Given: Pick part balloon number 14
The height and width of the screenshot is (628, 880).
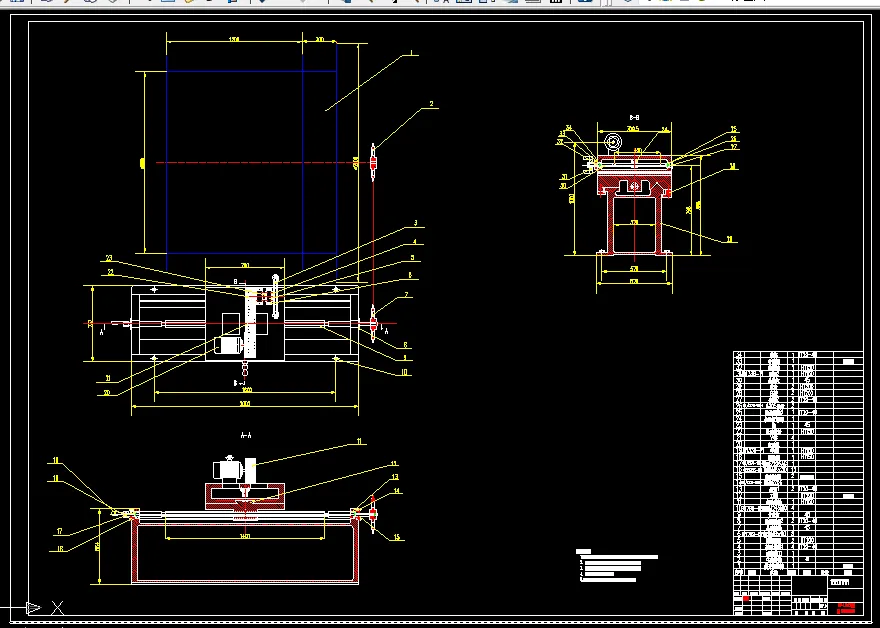Looking at the screenshot, I should click(397, 491).
